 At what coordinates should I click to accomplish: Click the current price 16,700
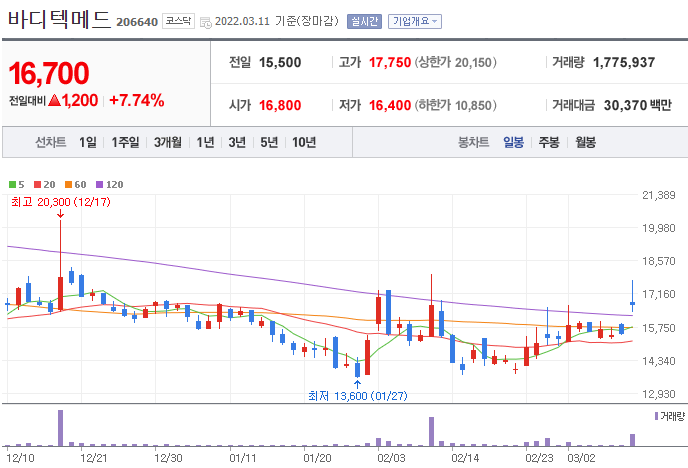[x=49, y=73]
